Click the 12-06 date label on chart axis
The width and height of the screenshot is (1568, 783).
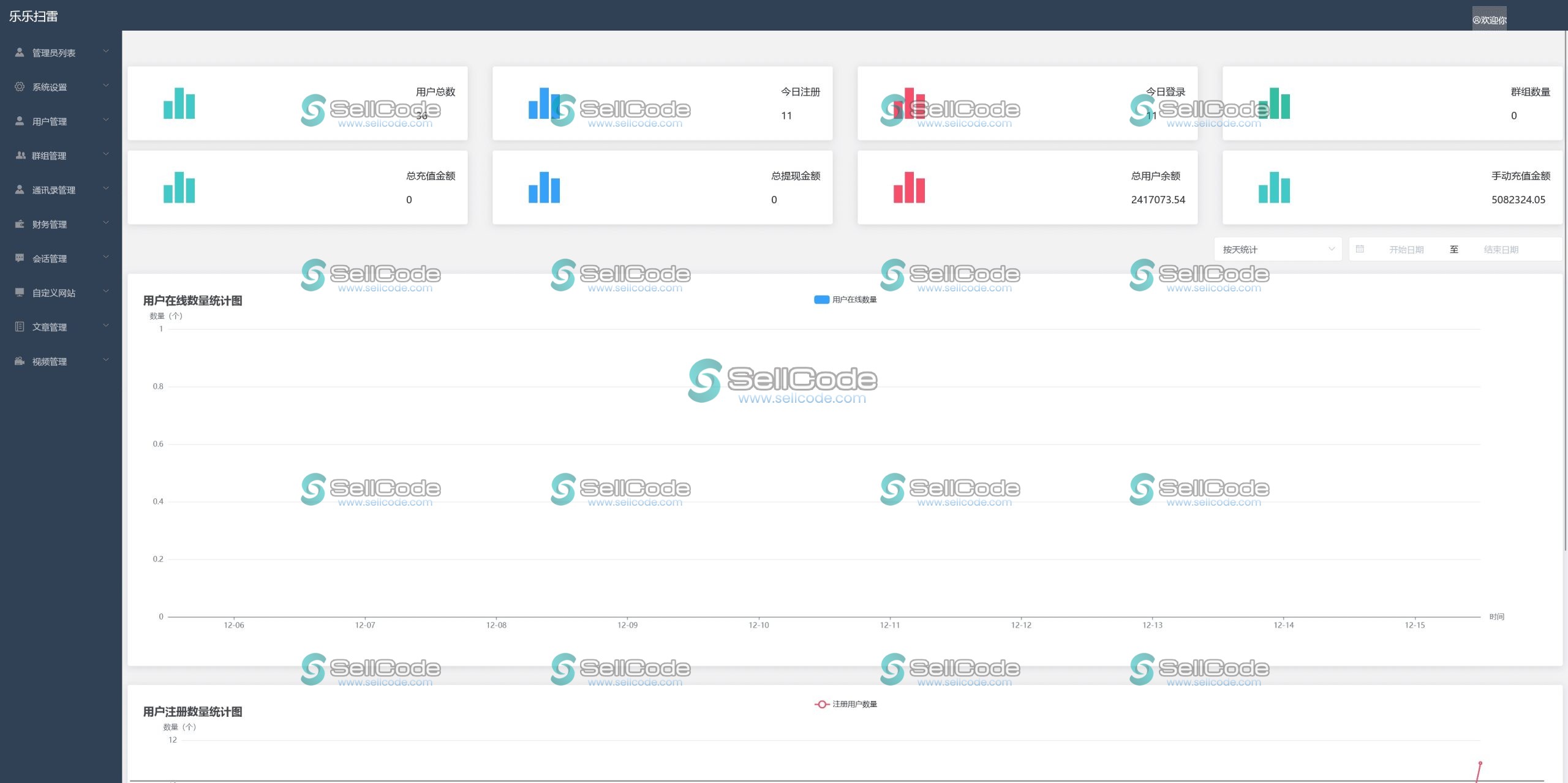pos(234,625)
